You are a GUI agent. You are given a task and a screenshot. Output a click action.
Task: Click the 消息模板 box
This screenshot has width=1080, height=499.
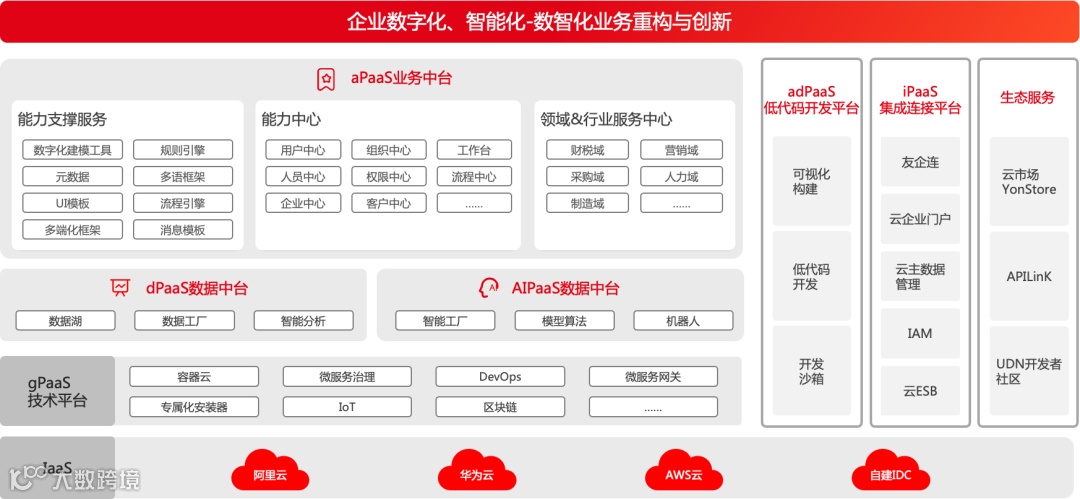[x=183, y=230]
